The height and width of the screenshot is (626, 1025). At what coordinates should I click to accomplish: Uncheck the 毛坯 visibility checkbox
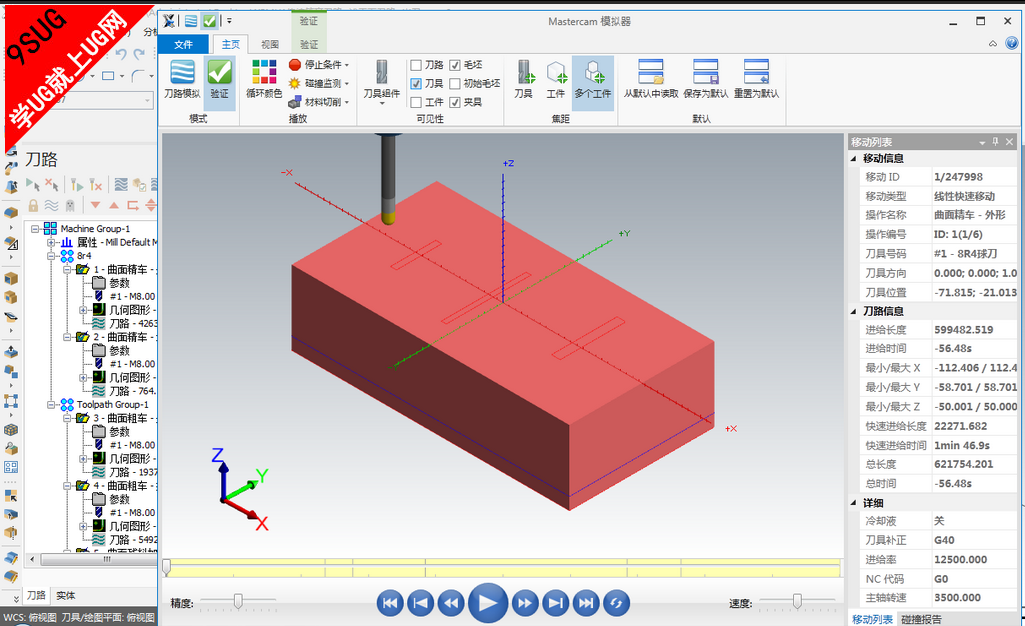pos(455,65)
